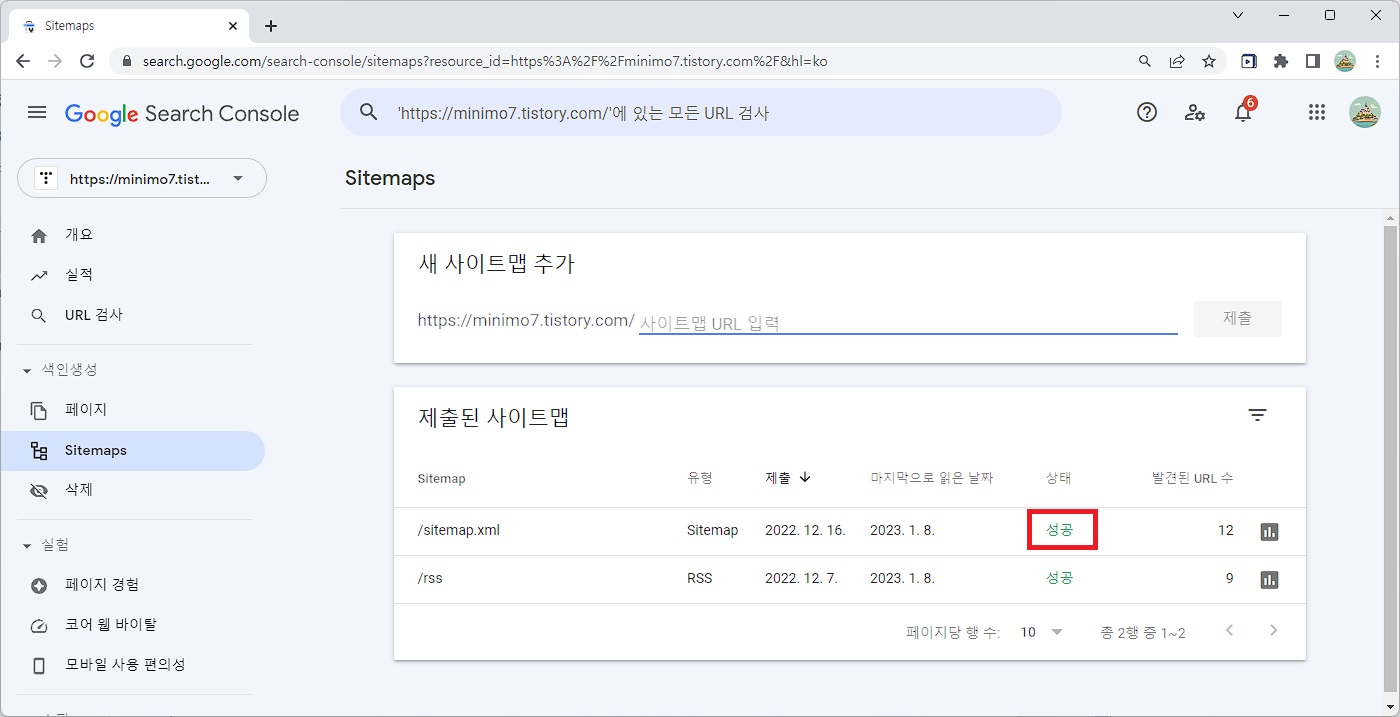Click the 성공 status for /sitemap.xml

pos(1059,530)
